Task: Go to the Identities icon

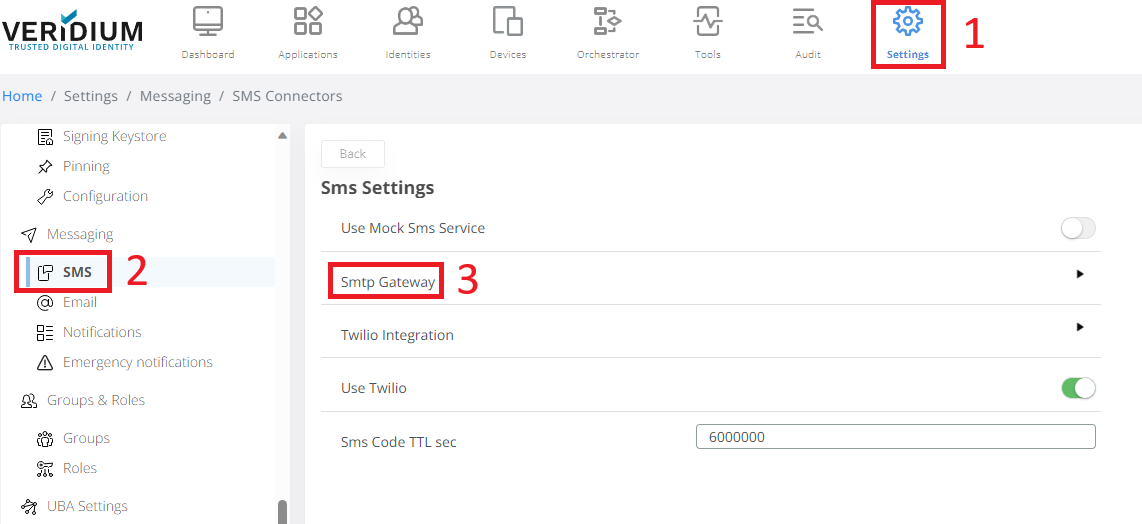Action: pos(408,22)
